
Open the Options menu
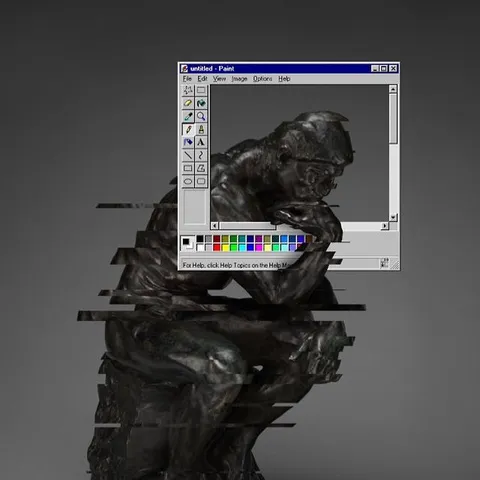tap(262, 79)
